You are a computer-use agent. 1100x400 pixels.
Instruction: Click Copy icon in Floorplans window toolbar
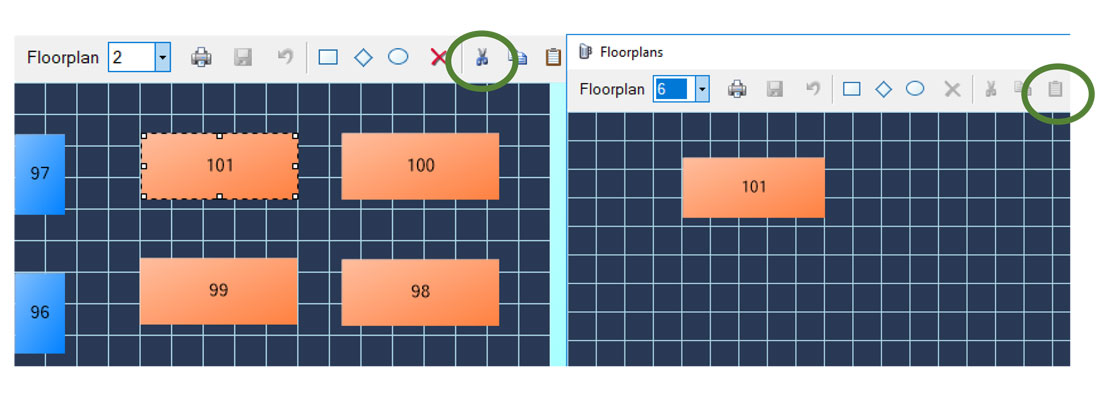[x=1021, y=89]
